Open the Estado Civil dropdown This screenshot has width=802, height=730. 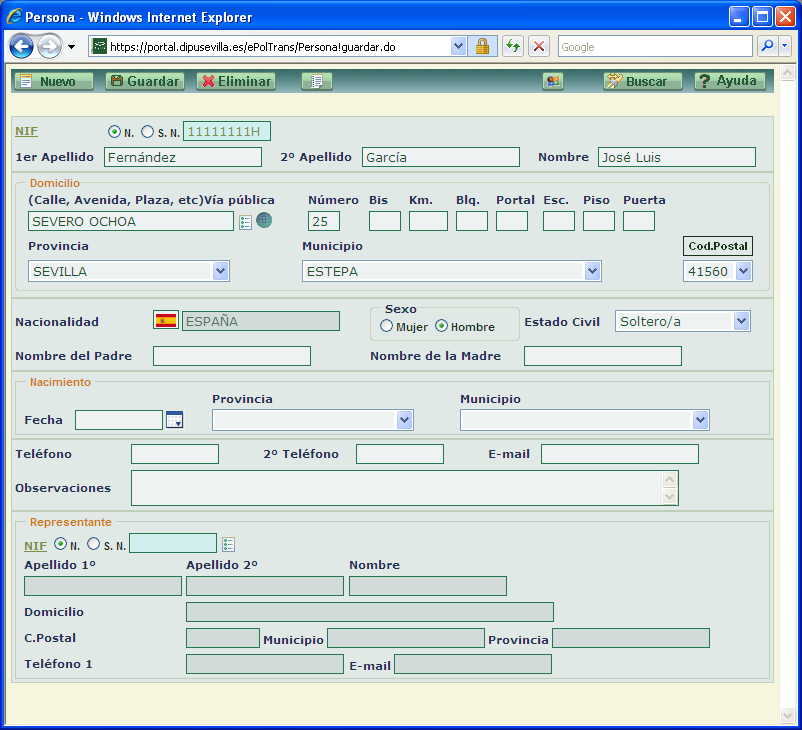(740, 321)
